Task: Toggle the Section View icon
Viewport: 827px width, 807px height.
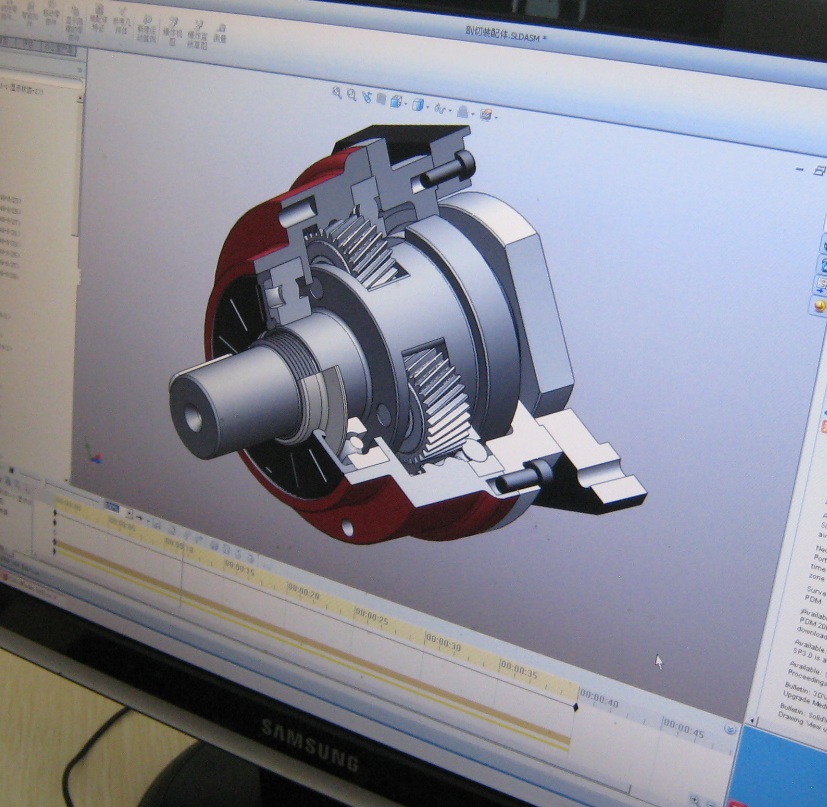Action: (x=381, y=99)
